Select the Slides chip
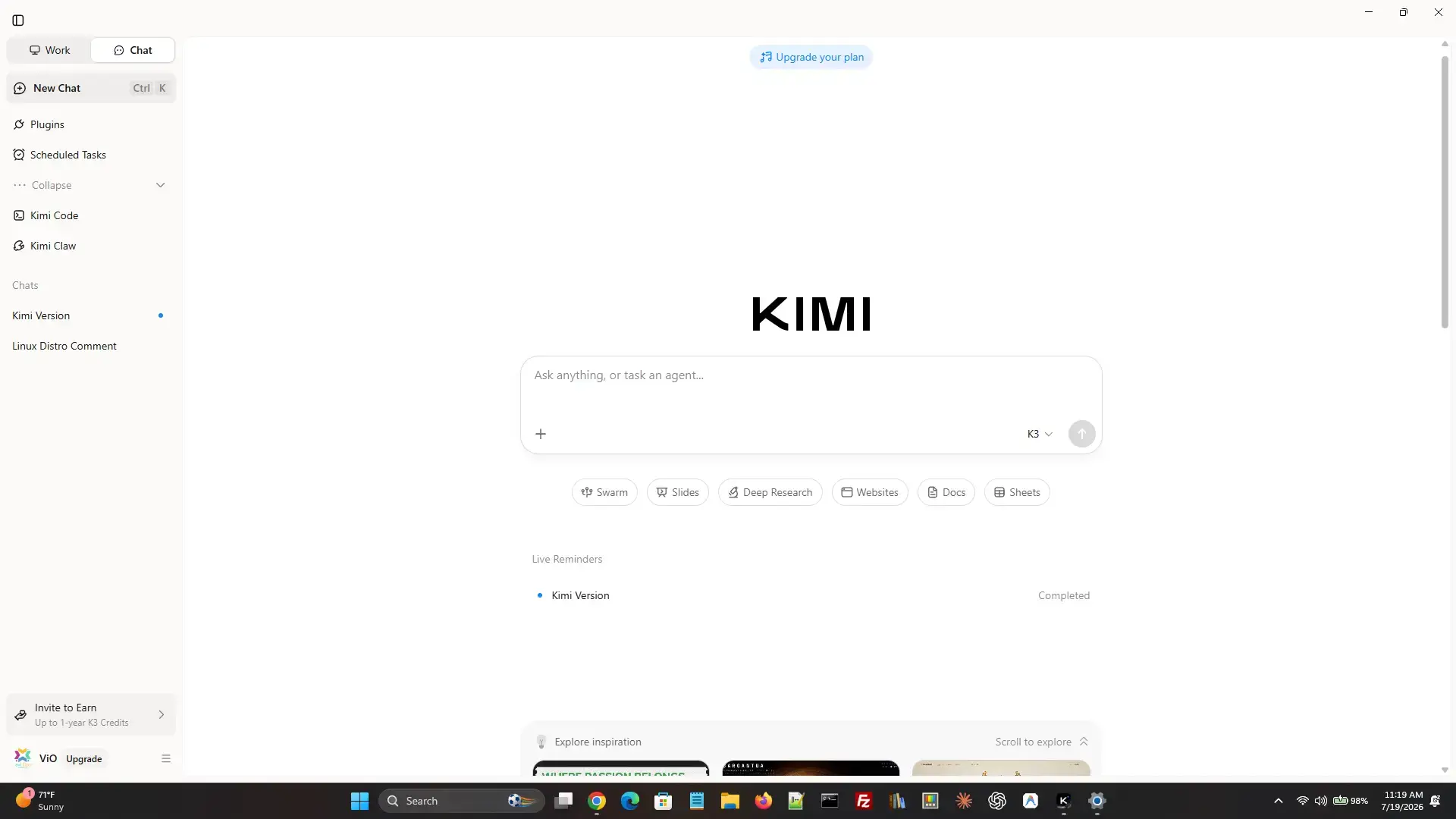The image size is (1456, 819). click(677, 492)
